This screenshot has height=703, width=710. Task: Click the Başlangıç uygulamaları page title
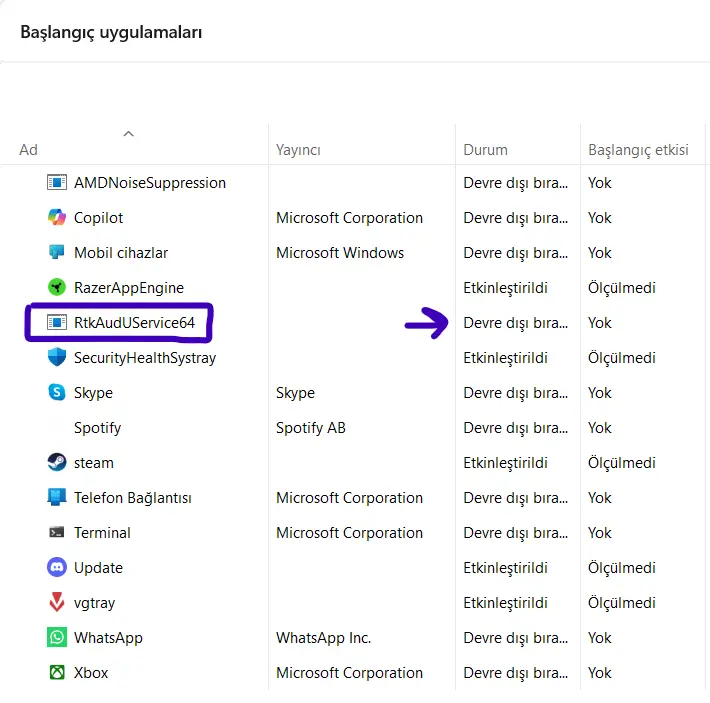click(x=111, y=33)
